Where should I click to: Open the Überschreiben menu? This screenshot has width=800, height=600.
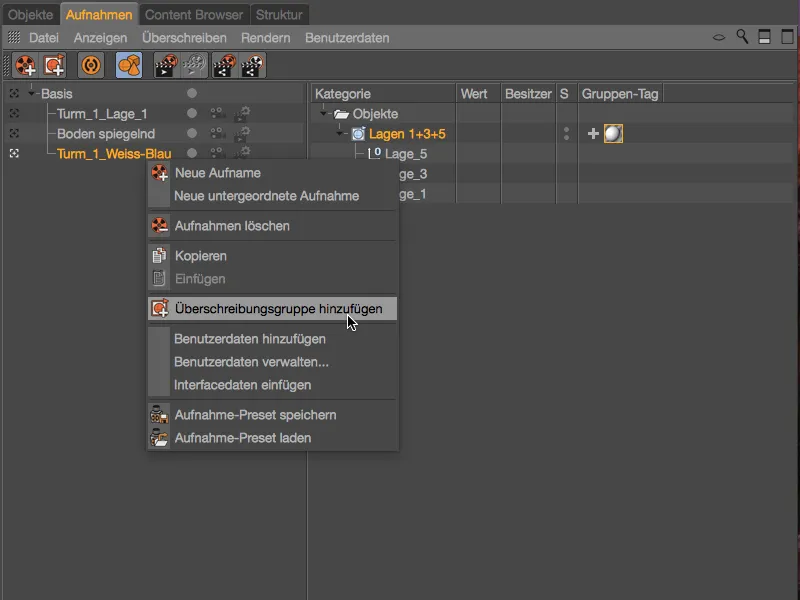(184, 38)
